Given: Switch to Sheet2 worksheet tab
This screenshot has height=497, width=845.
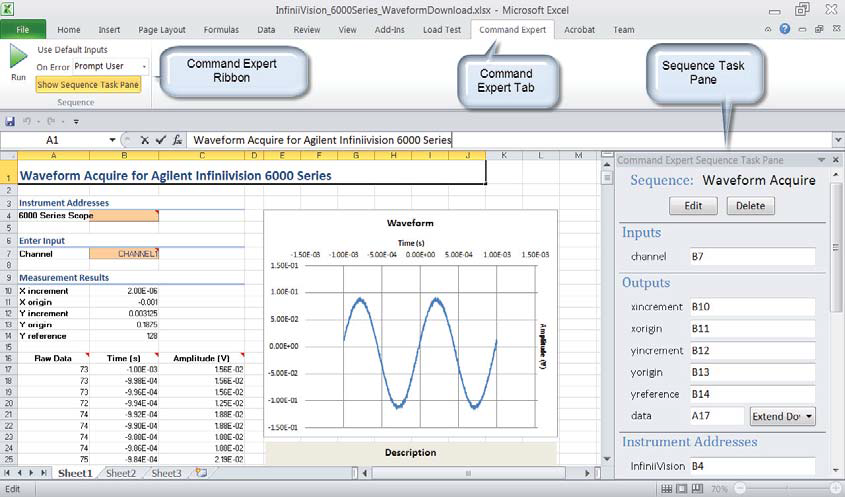Looking at the screenshot, I should coord(120,473).
